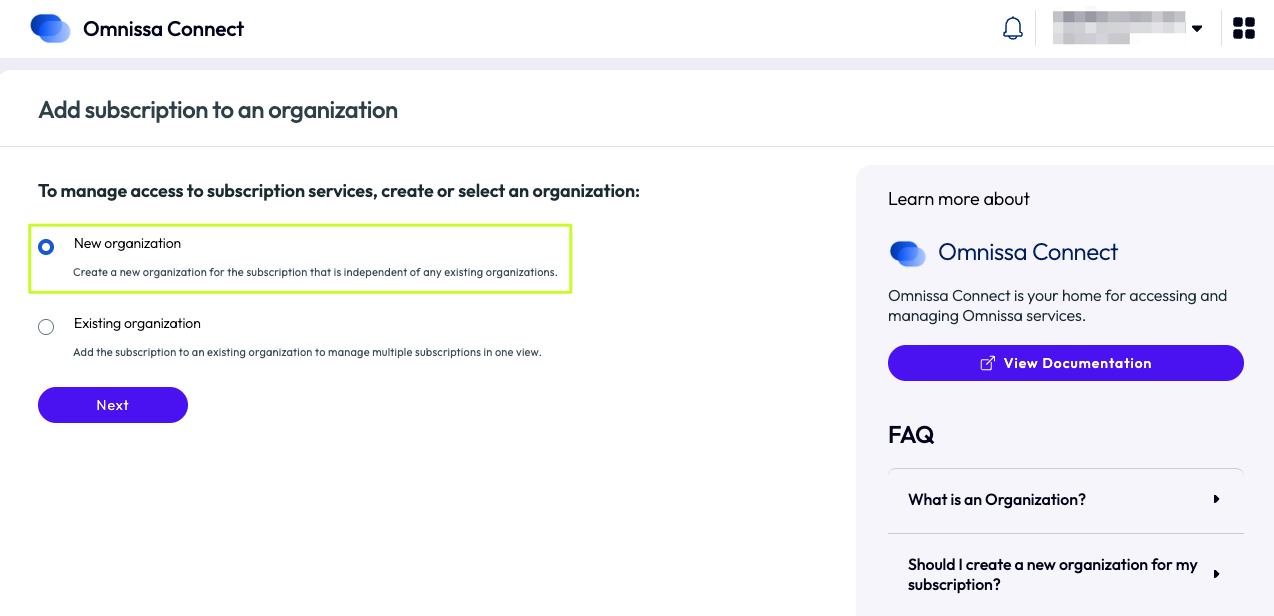
Task: Expand the 'What is an Organization?' FAQ
Action: click(x=996, y=499)
